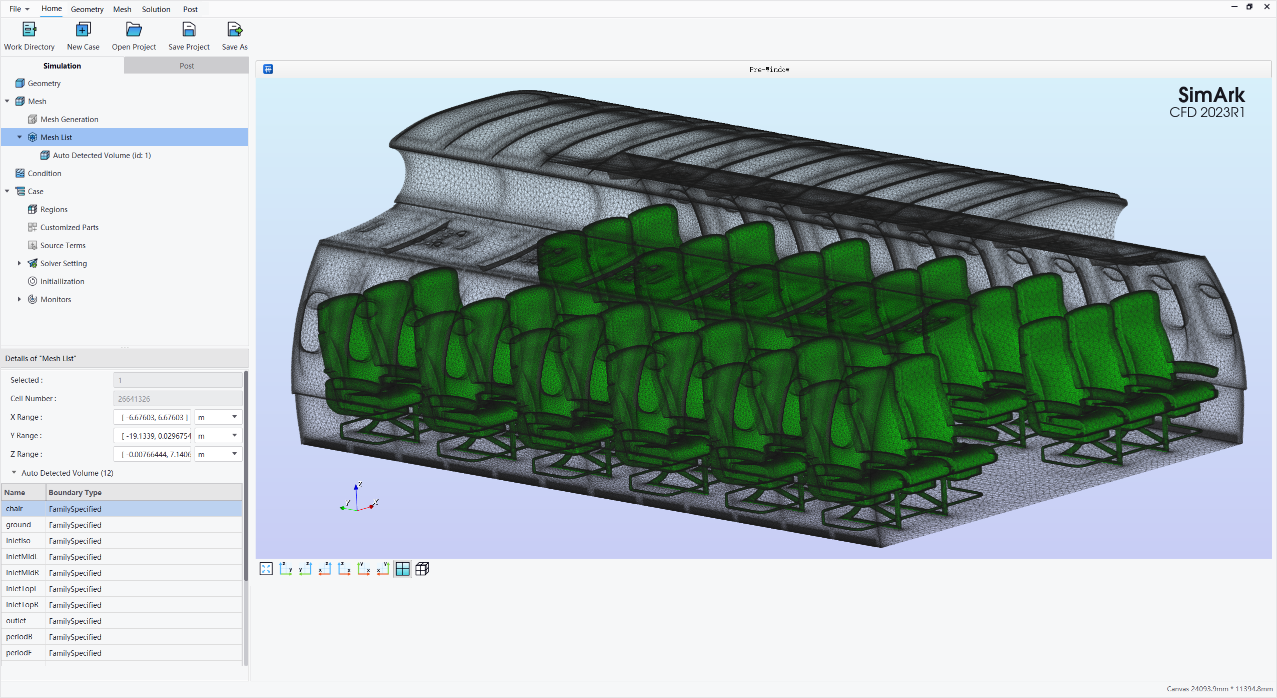
Task: Collapse the Auto Detected Volume (12) section
Action: pyautogui.click(x=14, y=472)
